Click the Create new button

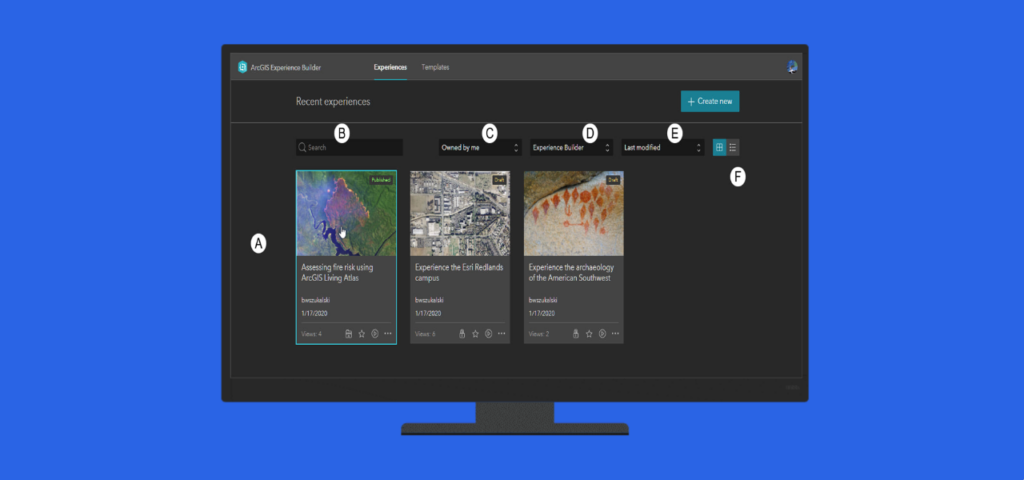pos(710,101)
